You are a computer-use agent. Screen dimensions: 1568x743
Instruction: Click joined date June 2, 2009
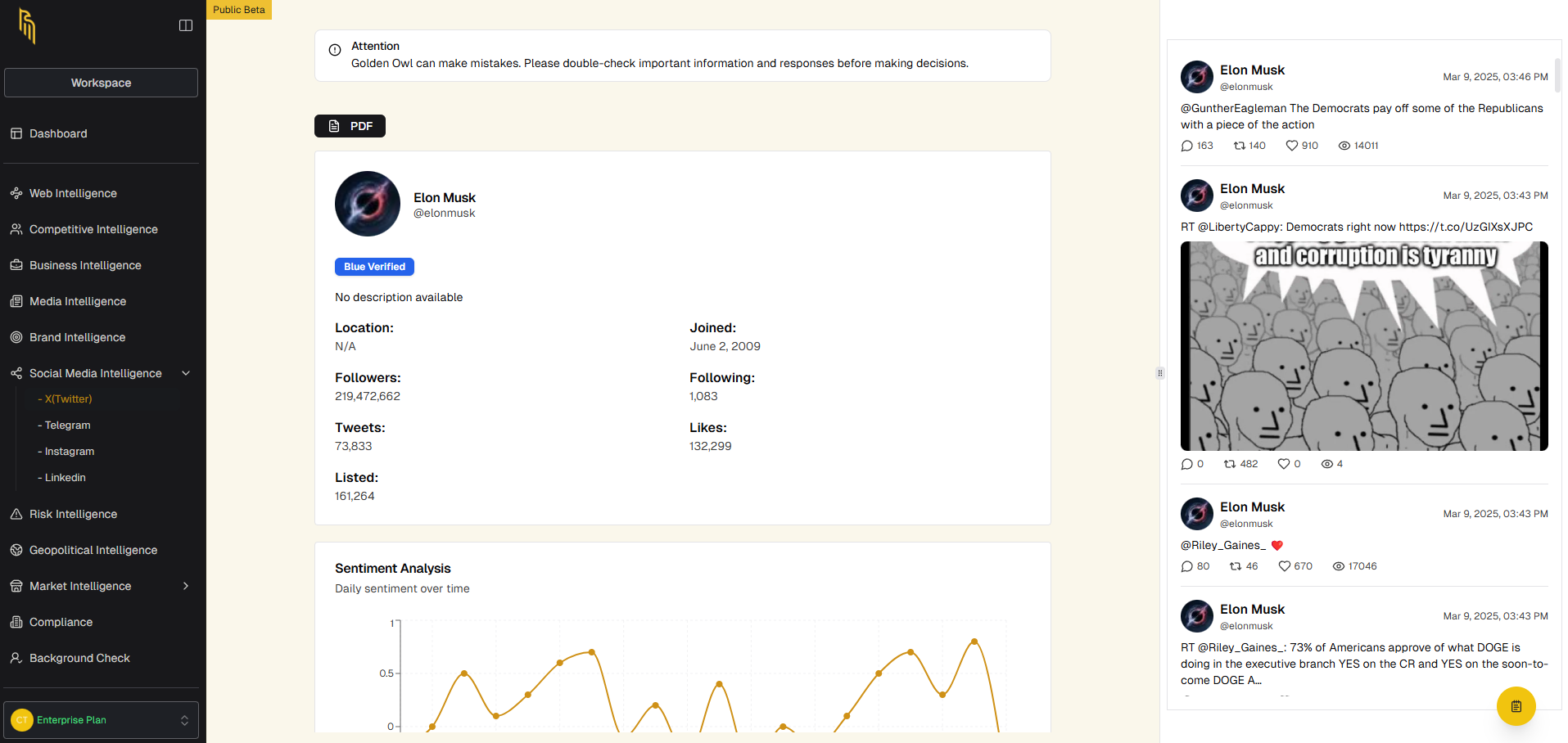point(725,346)
